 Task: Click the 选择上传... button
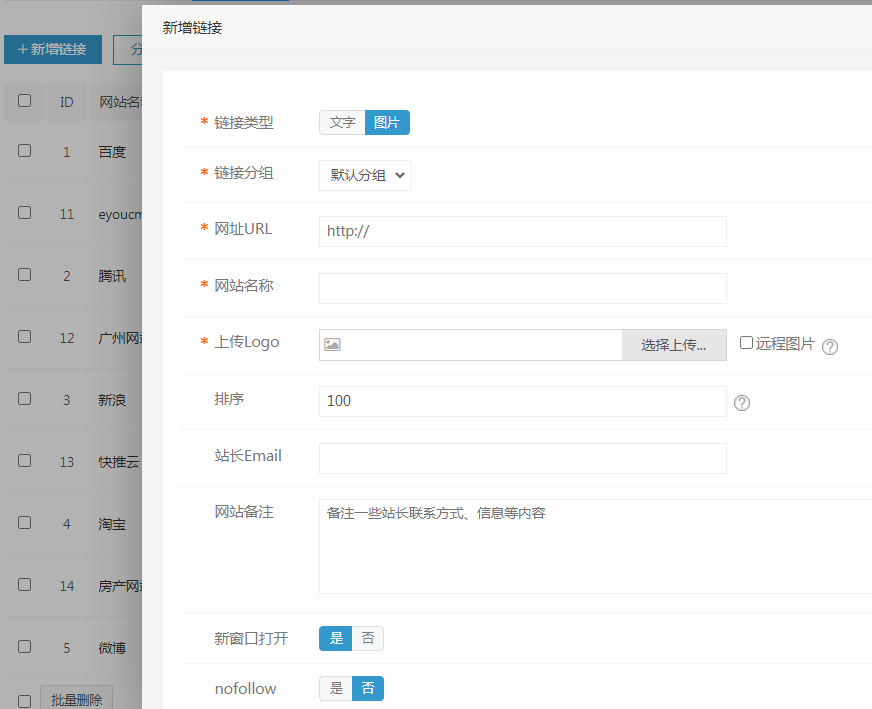tap(674, 345)
